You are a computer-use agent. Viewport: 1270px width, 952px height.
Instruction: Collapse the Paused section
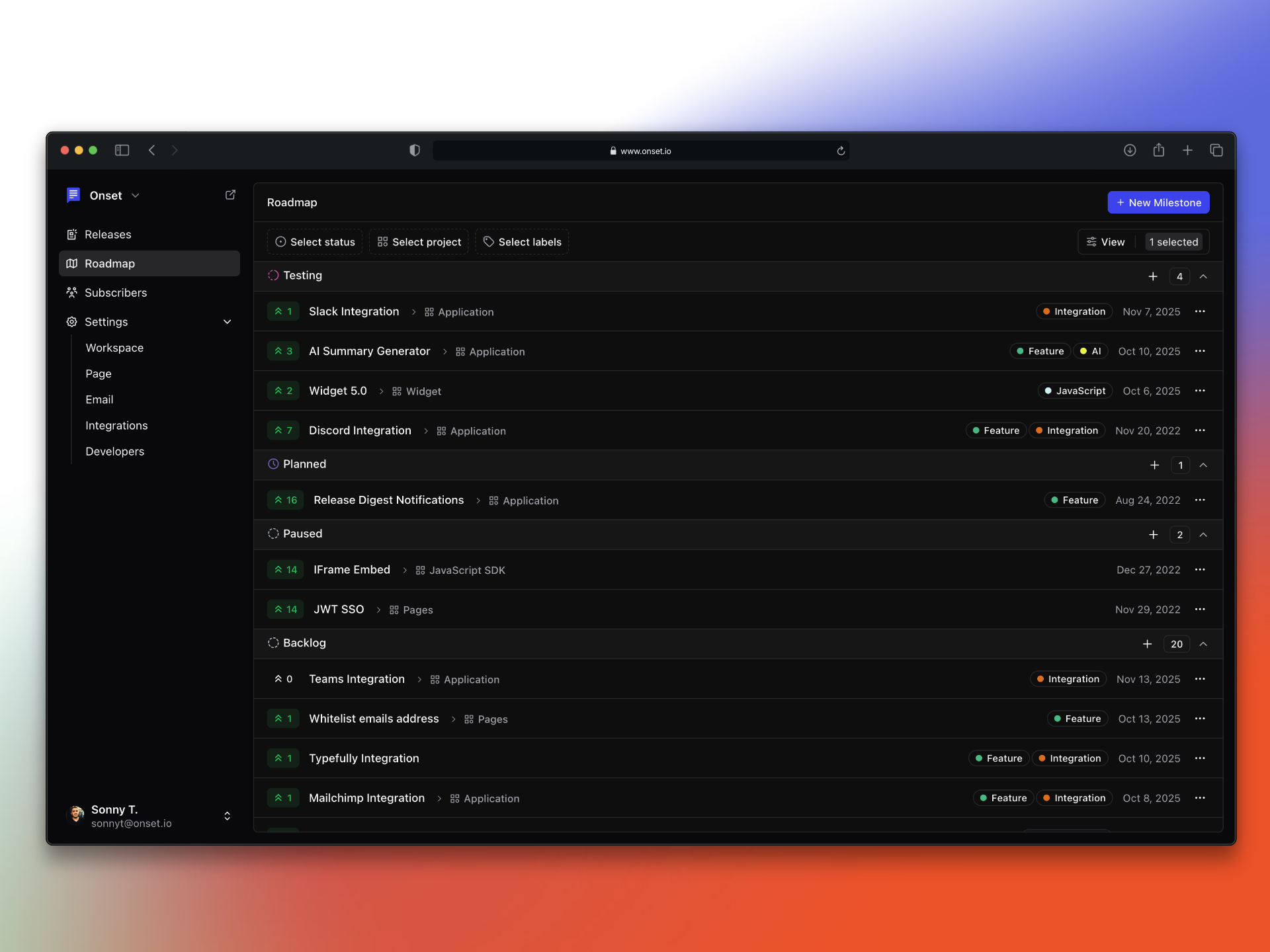[1204, 534]
